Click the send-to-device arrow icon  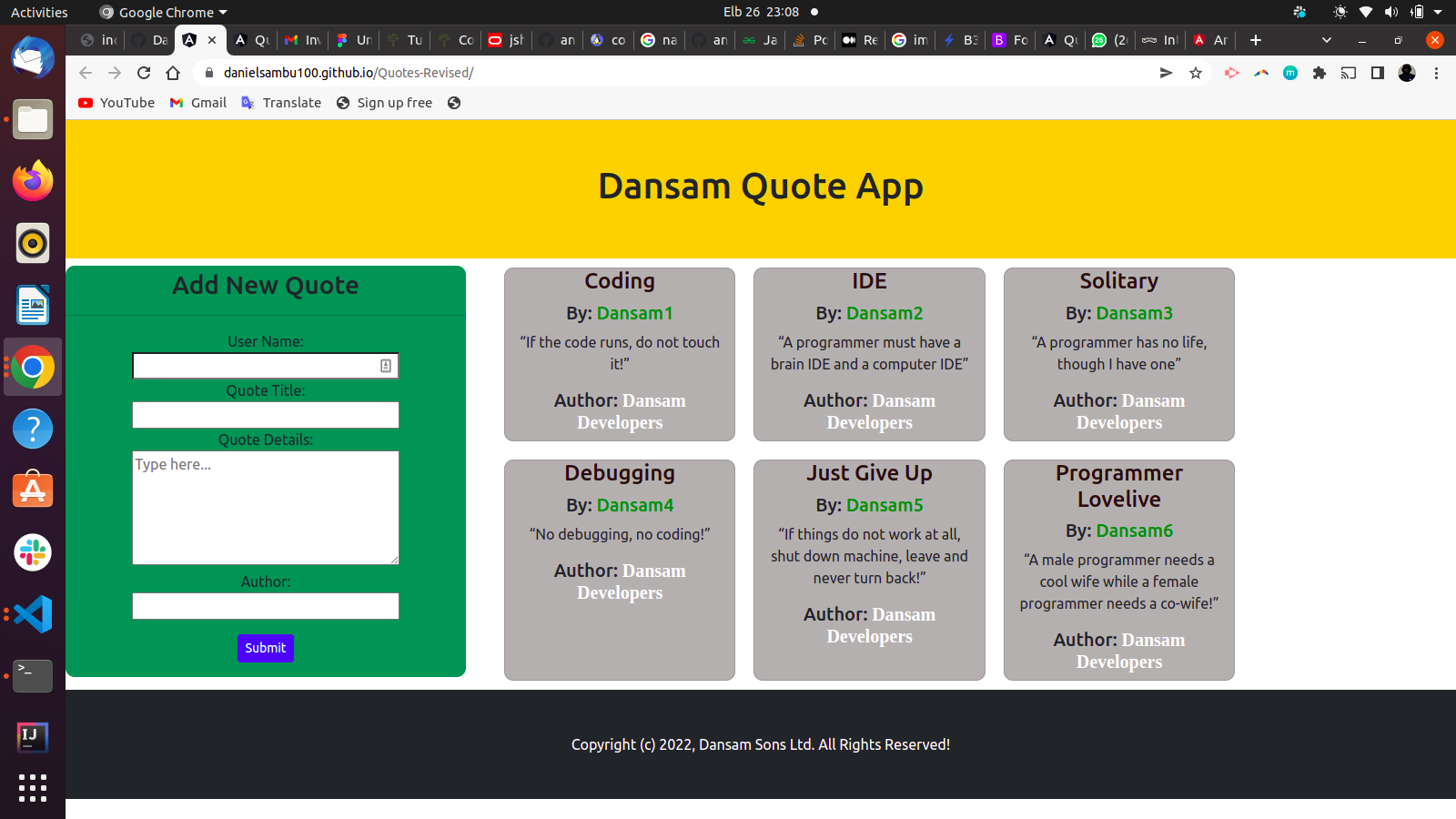coord(1166,73)
